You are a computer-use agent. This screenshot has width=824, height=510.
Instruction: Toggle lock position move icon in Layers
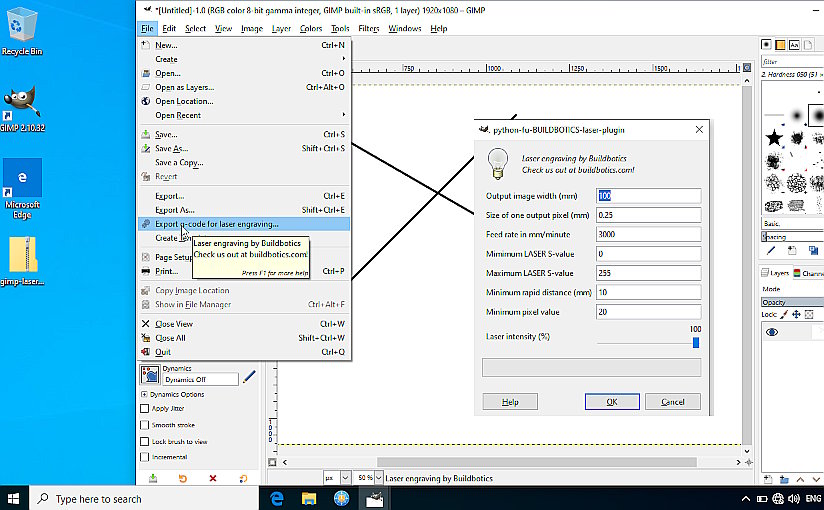point(796,314)
